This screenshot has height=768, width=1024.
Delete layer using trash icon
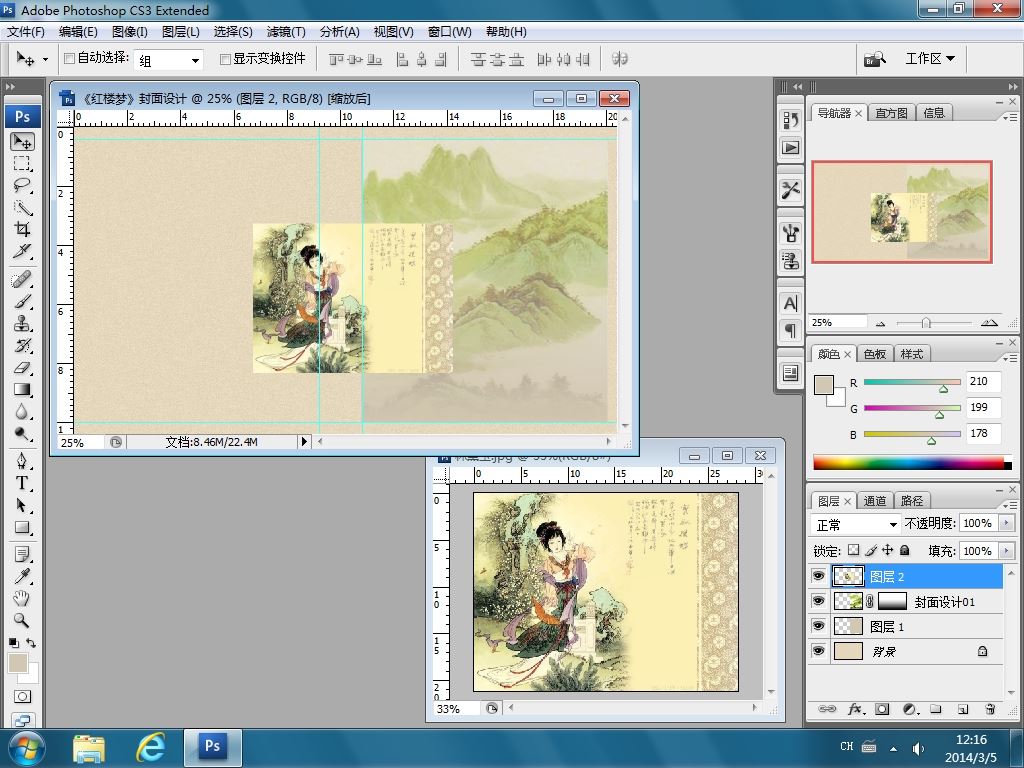tap(990, 709)
